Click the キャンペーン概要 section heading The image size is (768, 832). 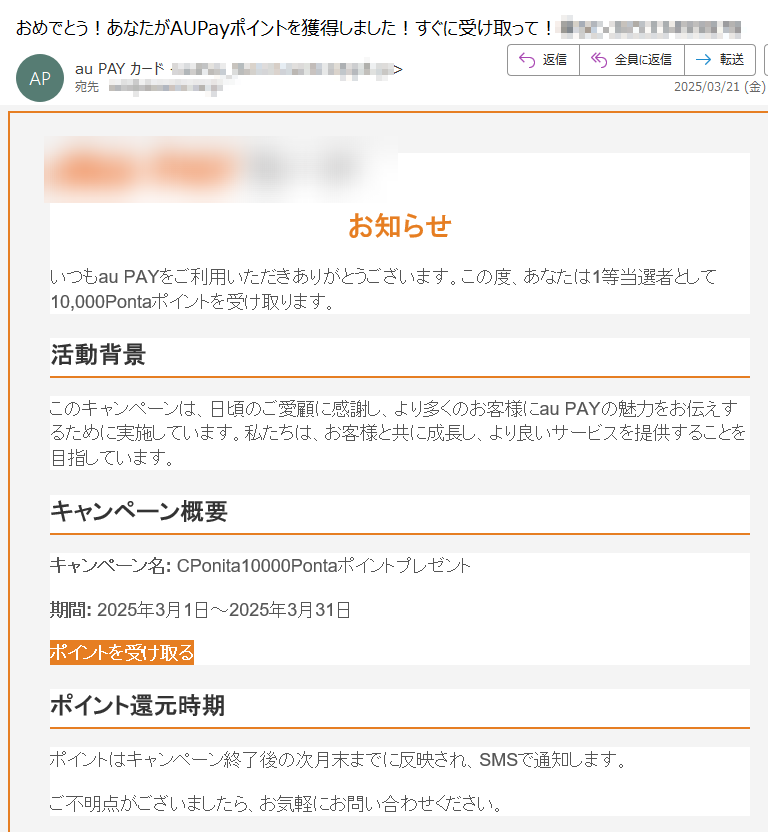pyautogui.click(x=139, y=512)
